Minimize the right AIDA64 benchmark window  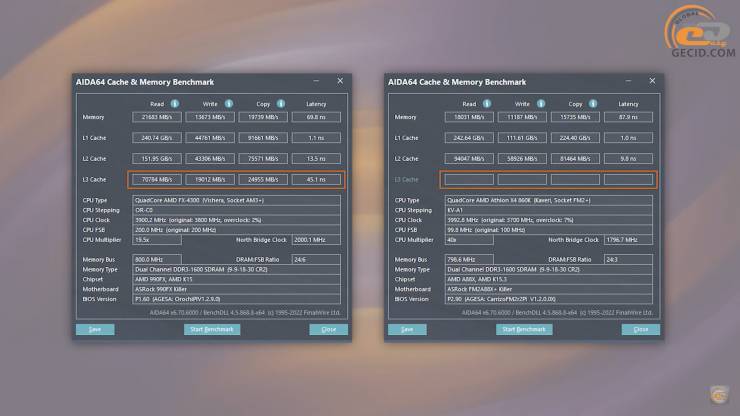tap(628, 81)
